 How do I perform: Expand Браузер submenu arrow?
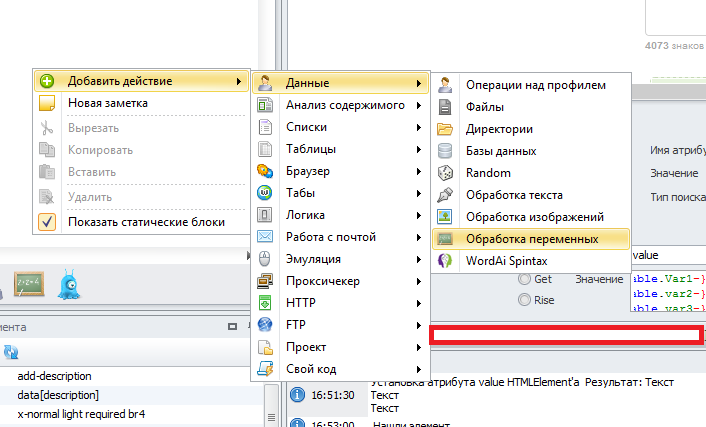click(419, 172)
